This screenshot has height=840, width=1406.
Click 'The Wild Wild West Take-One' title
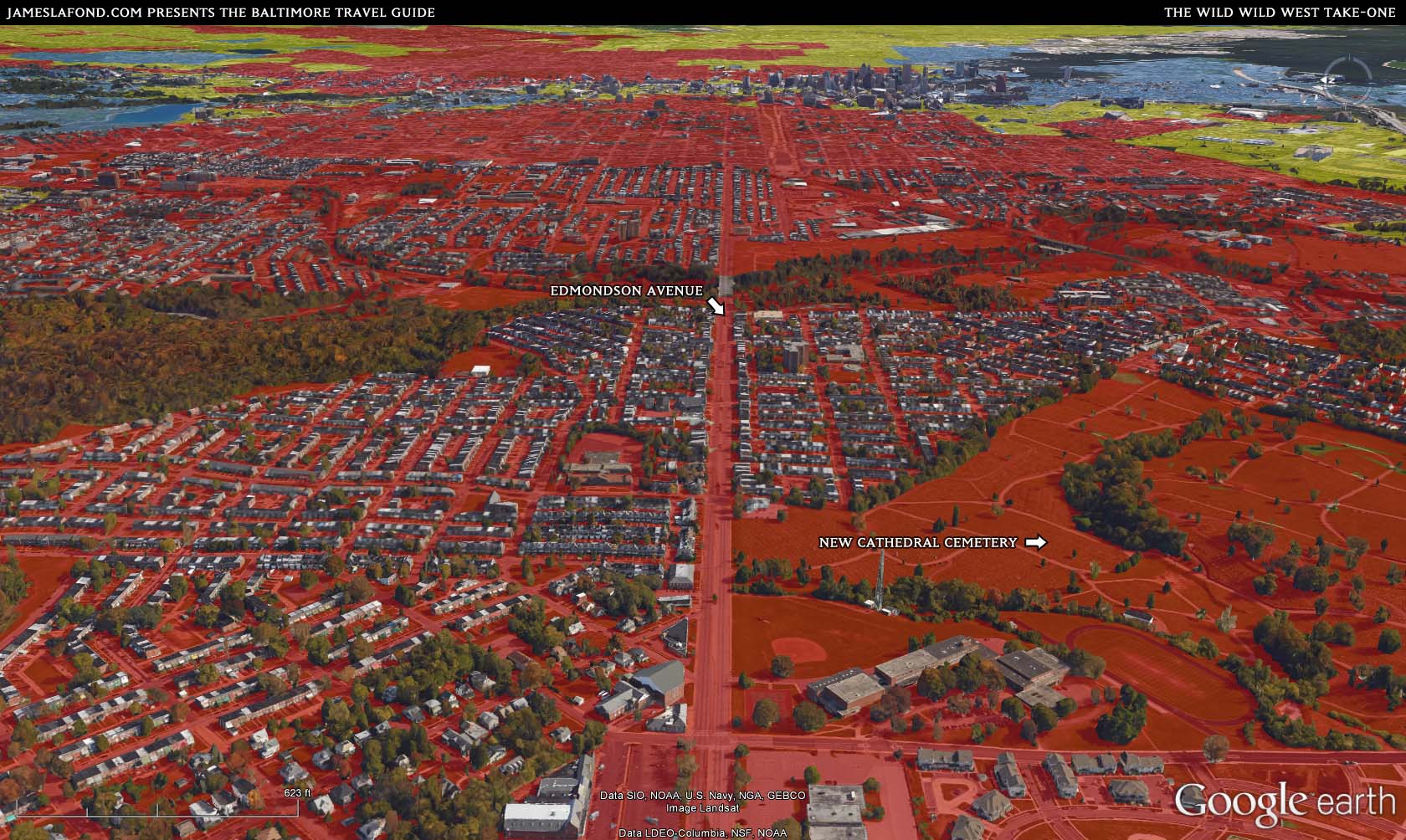(x=1280, y=13)
